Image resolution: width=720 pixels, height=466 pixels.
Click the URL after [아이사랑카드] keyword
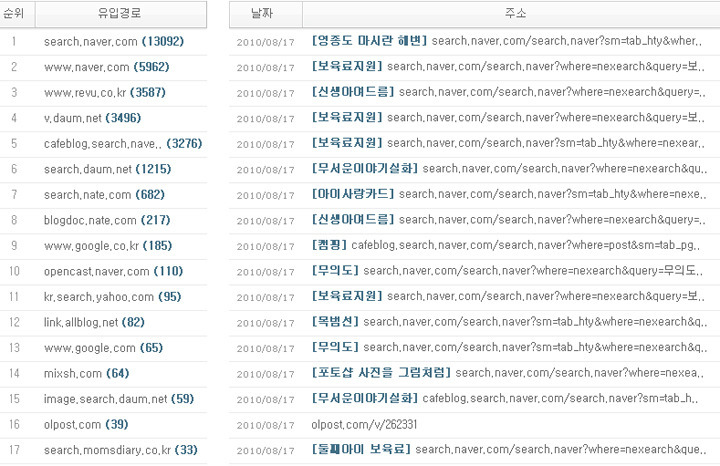click(552, 194)
